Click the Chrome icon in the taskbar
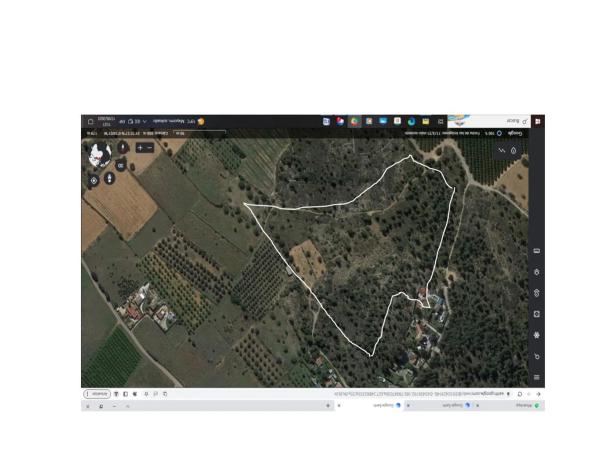The width and height of the screenshot is (595, 460). tap(354, 121)
